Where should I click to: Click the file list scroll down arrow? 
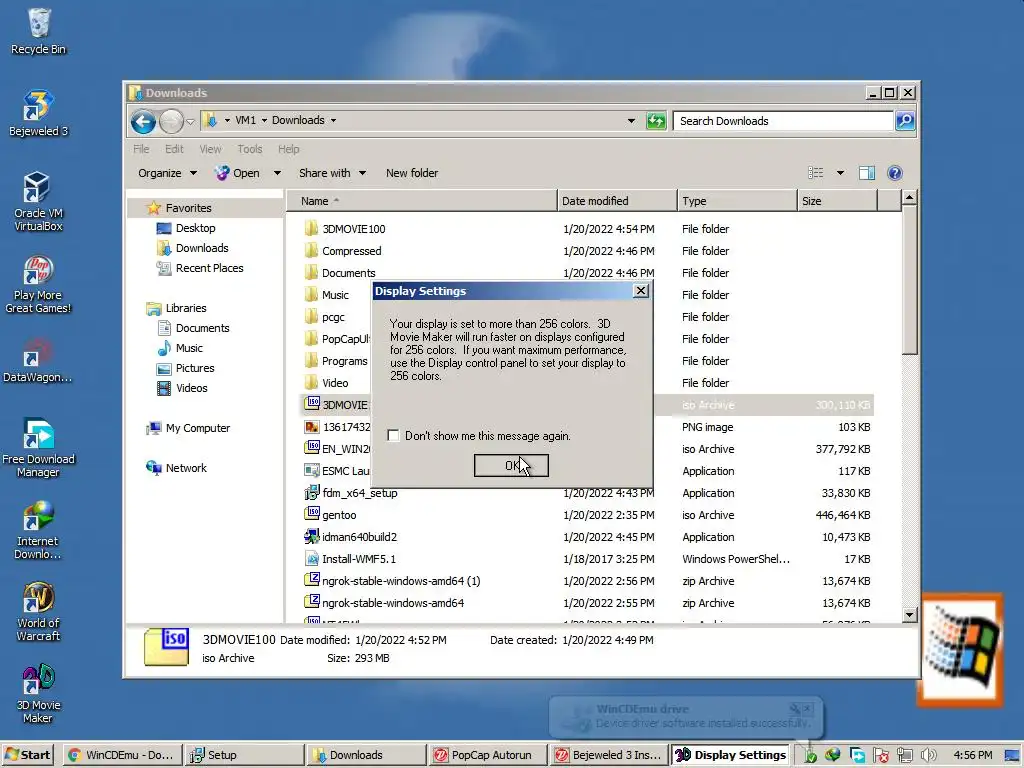point(909,615)
